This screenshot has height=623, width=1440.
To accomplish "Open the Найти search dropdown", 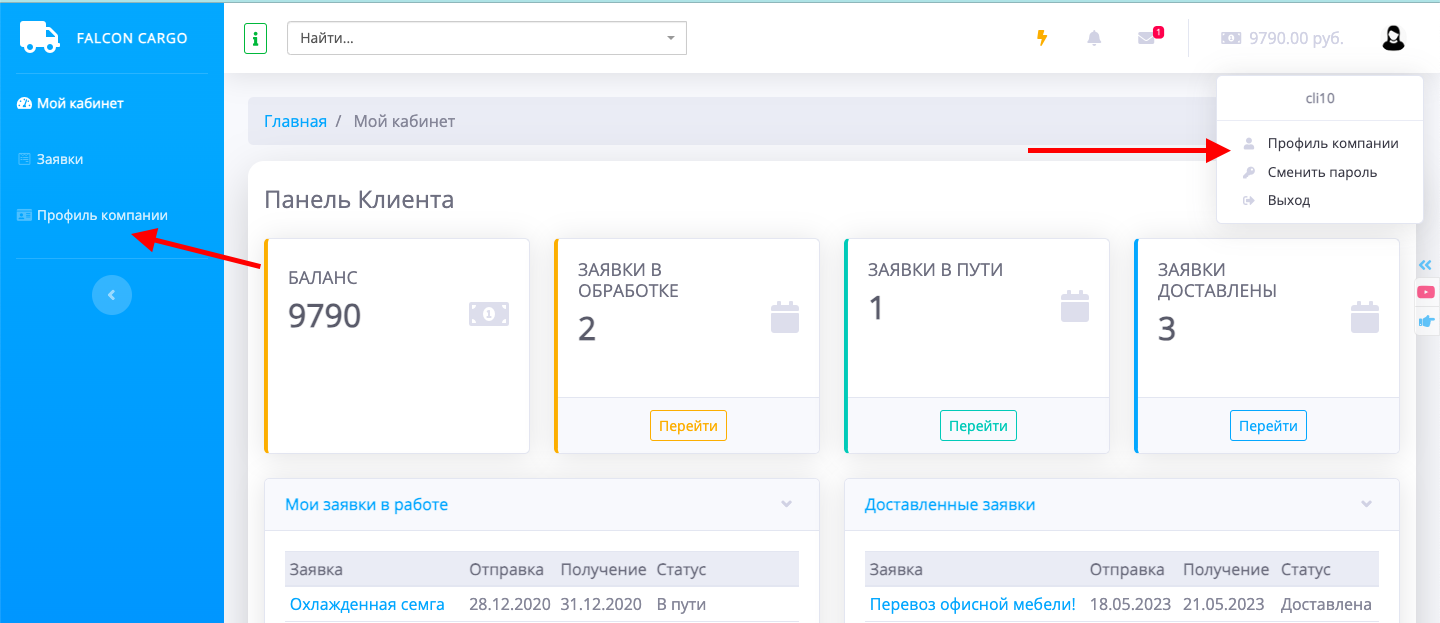I will pyautogui.click(x=487, y=39).
